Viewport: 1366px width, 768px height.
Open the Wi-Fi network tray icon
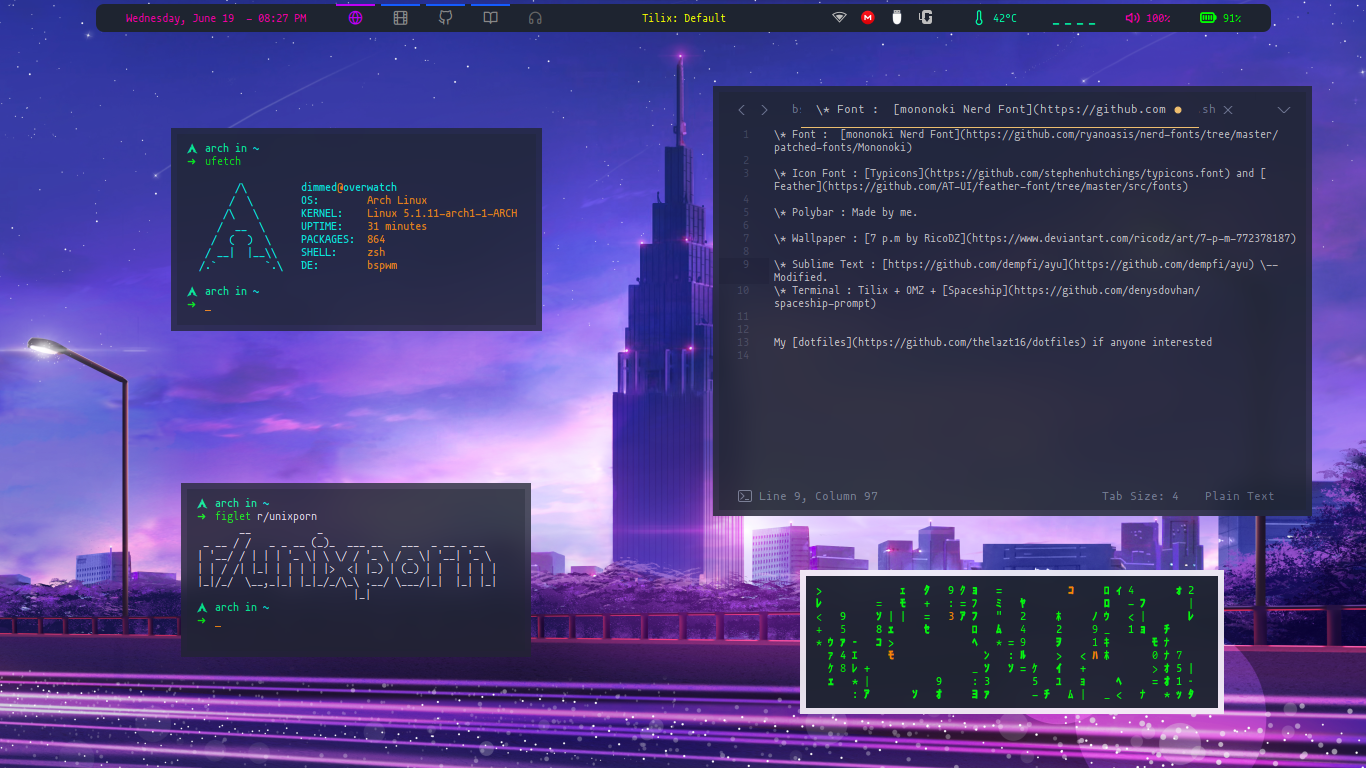tap(839, 18)
